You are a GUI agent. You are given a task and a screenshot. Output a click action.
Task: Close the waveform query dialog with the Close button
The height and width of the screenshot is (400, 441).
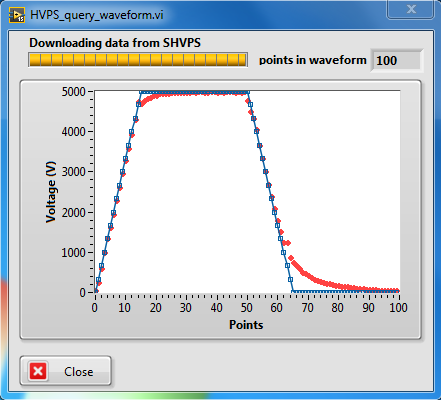[x=65, y=371]
